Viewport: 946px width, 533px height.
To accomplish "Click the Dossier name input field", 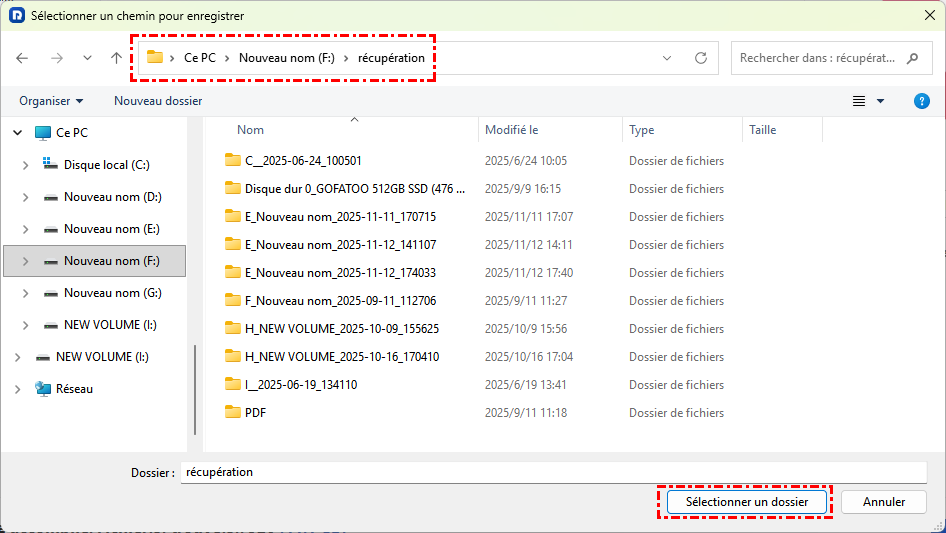I will pyautogui.click(x=553, y=472).
